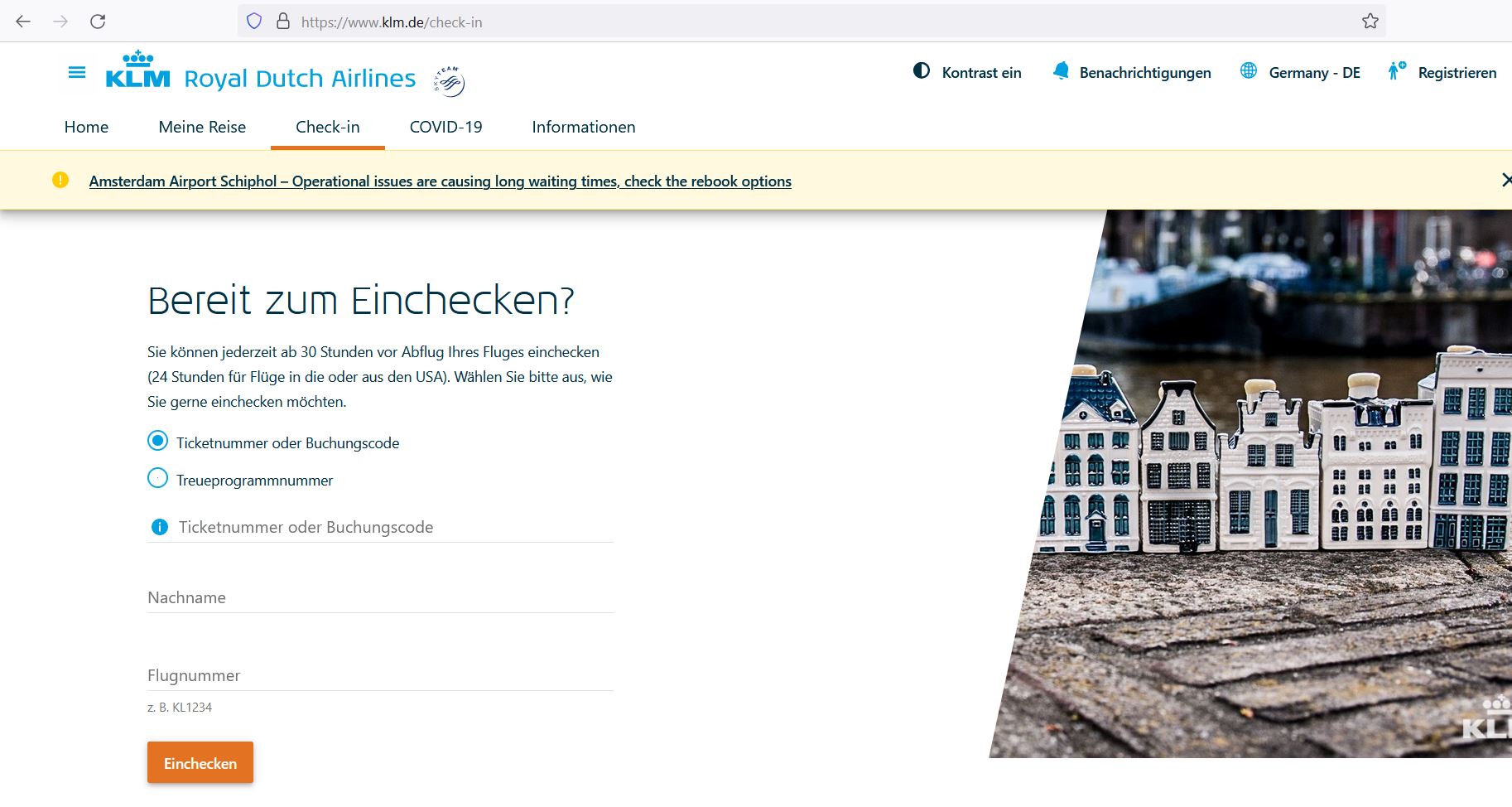Close the Schiphol alert banner
Viewport: 1512px width, 807px height.
point(1506,180)
